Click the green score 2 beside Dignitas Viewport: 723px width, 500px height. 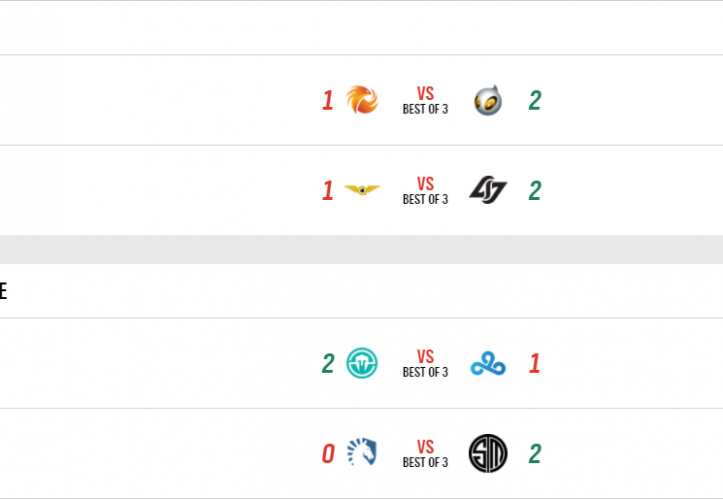[535, 100]
